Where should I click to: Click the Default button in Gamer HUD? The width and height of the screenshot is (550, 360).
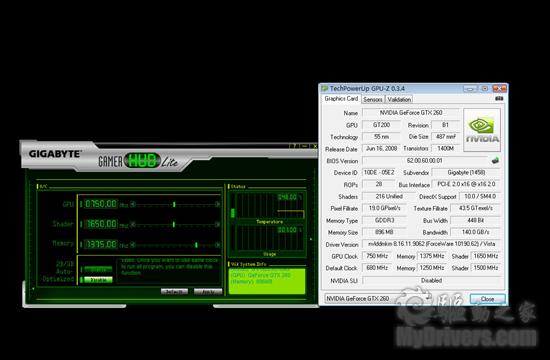point(174,291)
